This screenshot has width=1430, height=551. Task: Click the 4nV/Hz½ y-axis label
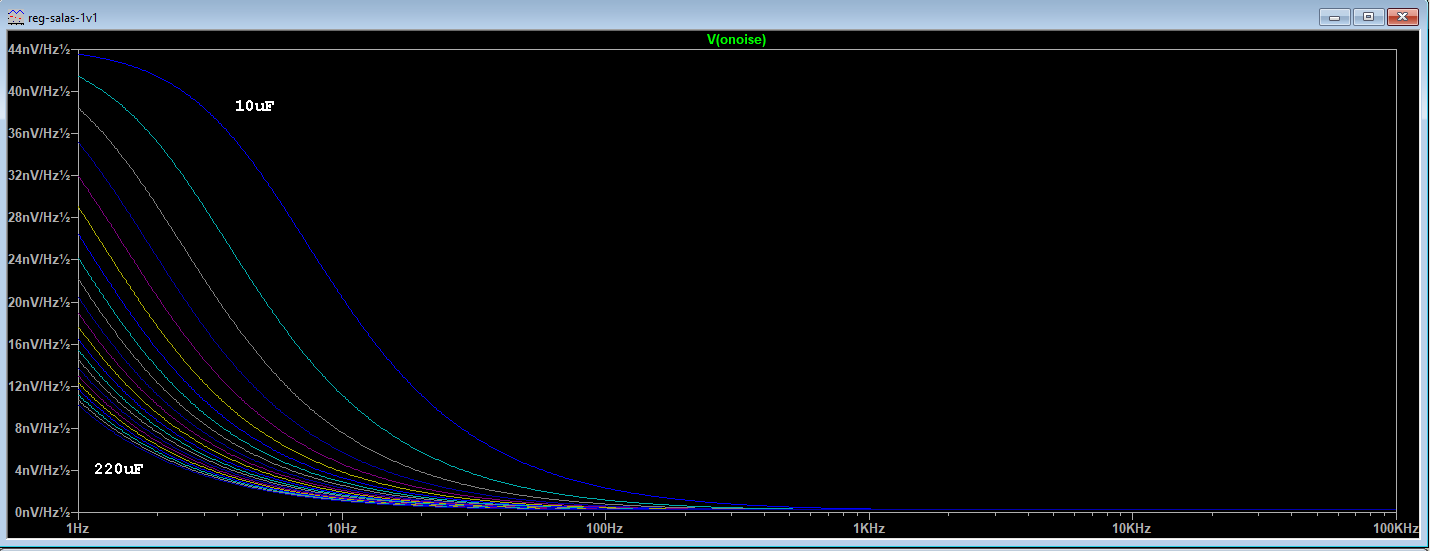click(43, 469)
